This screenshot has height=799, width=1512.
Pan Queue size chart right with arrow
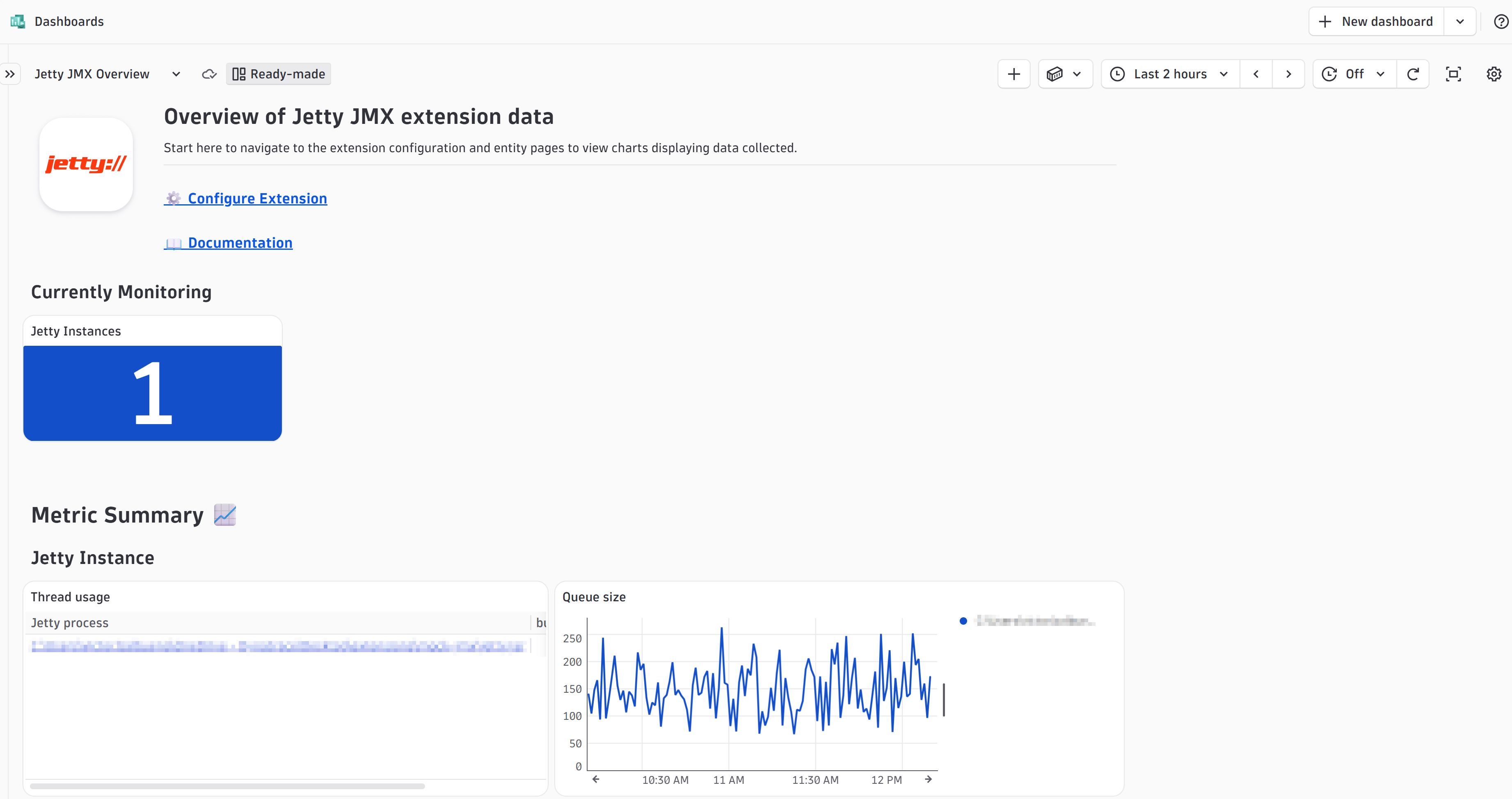click(929, 780)
